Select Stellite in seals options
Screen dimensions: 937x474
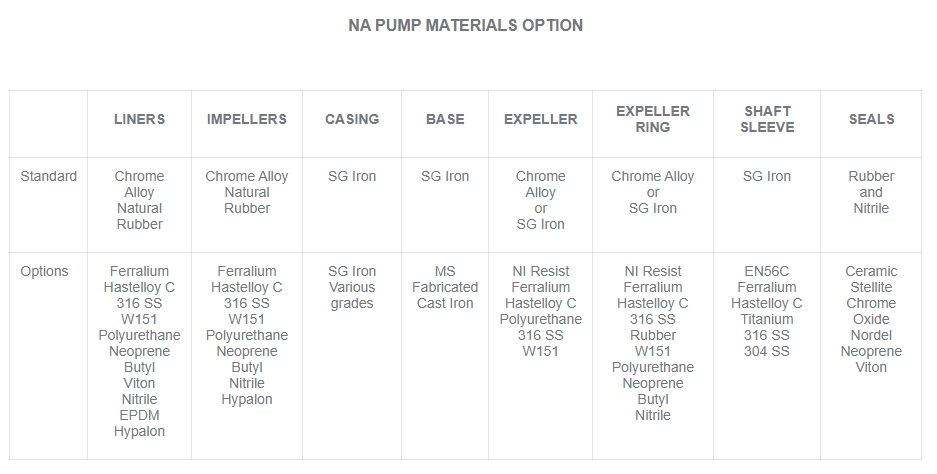[871, 288]
